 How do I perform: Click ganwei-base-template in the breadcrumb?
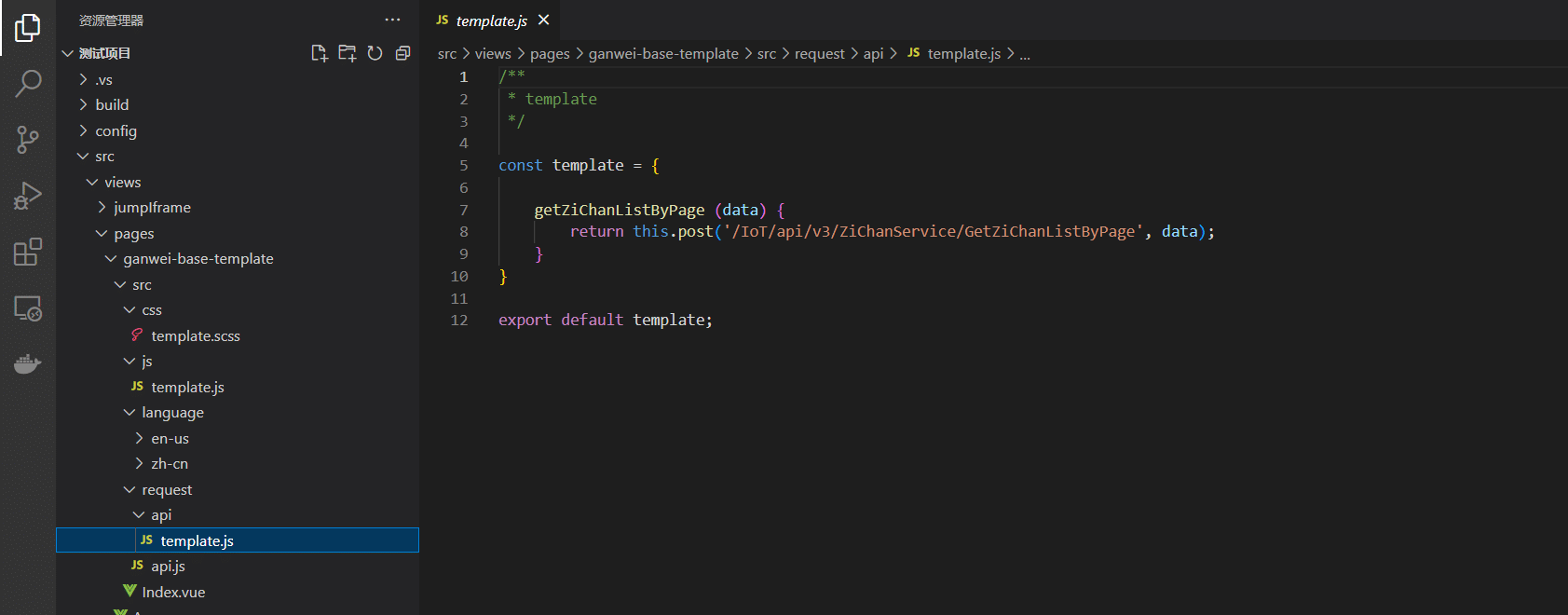[x=663, y=54]
